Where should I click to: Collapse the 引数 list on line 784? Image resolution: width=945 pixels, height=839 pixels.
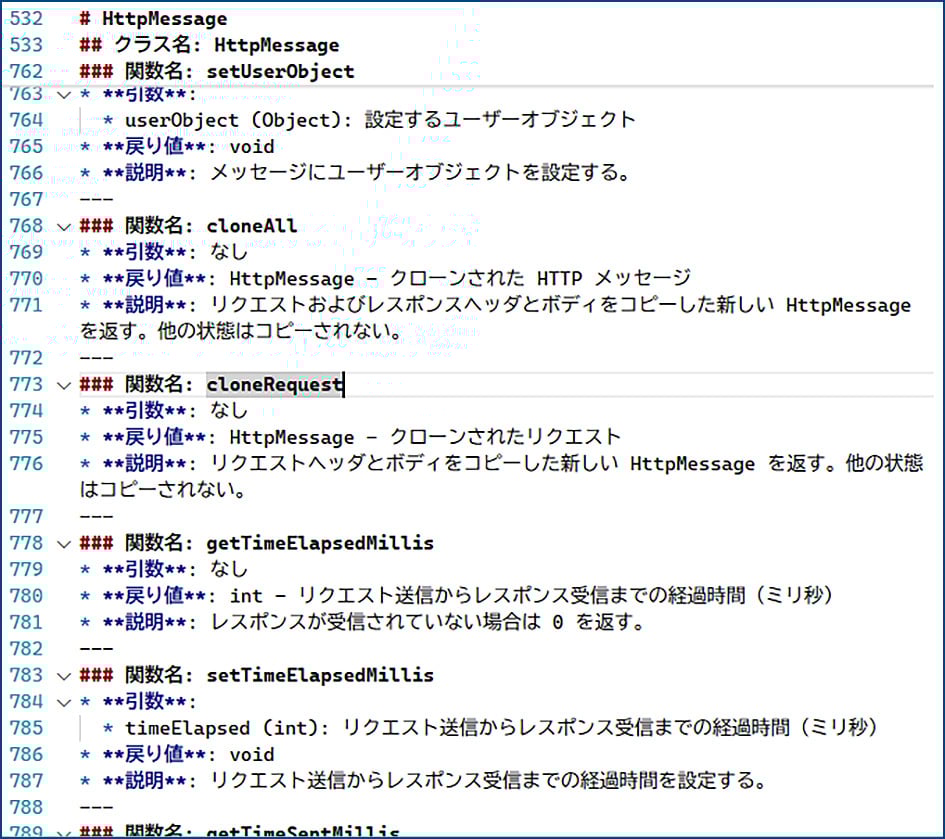(65, 702)
